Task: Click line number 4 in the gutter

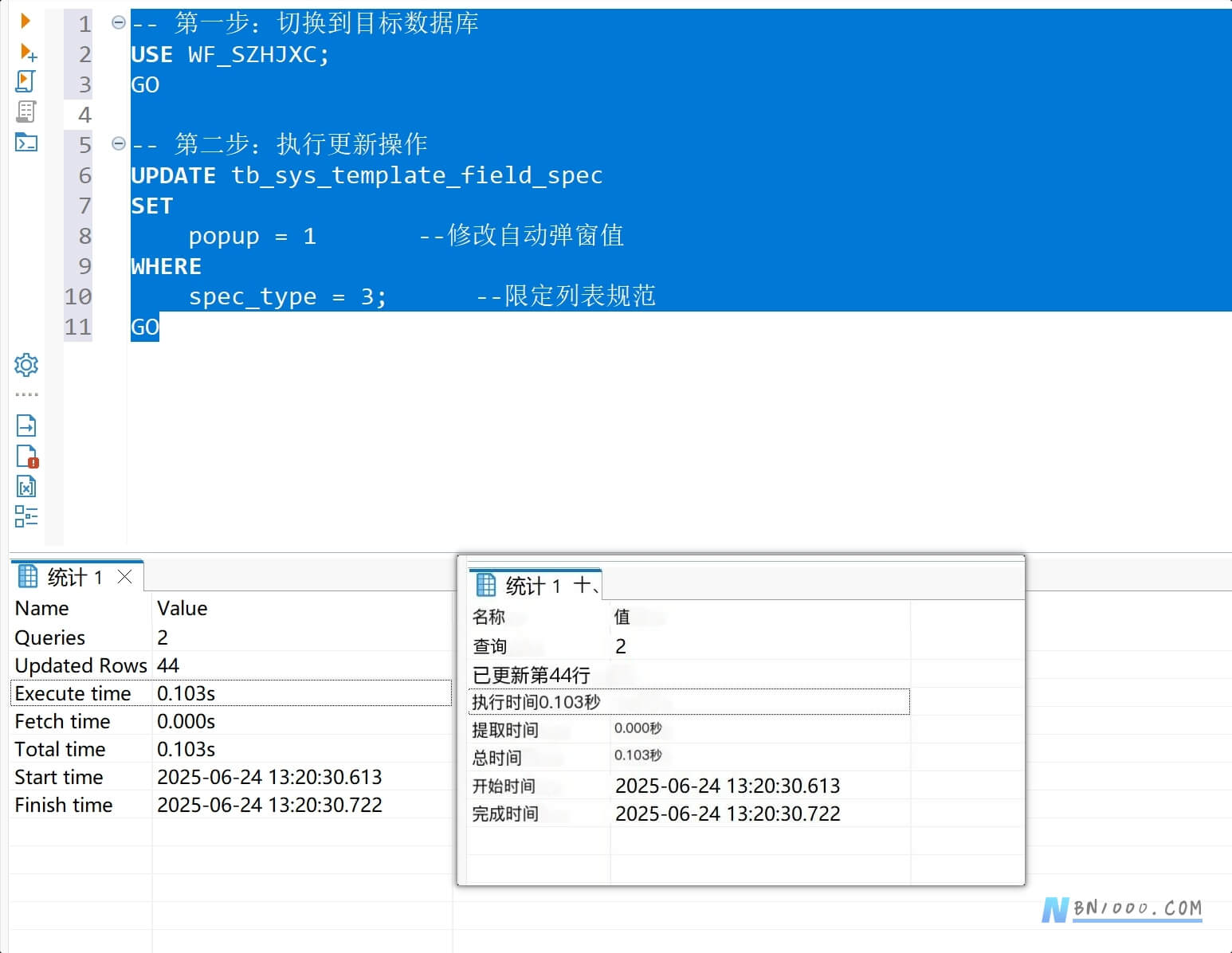Action: coord(84,115)
